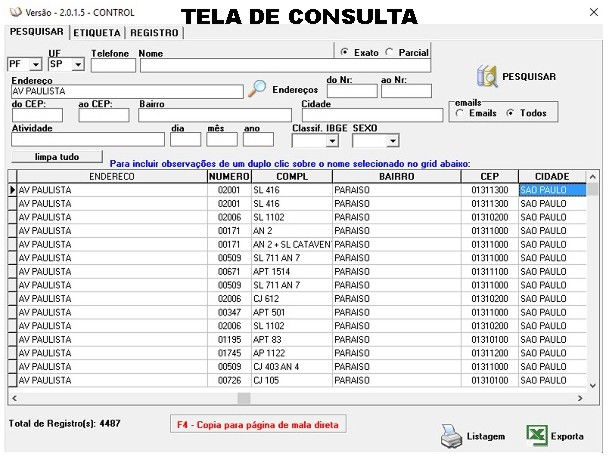609x463 pixels.
Task: Click the CJ 612 complement cell
Action: click(x=292, y=299)
